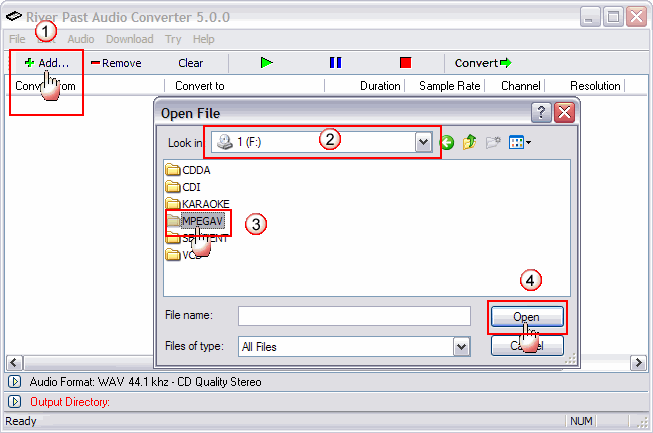Click the Channel column header
653x433 pixels.
[x=516, y=86]
